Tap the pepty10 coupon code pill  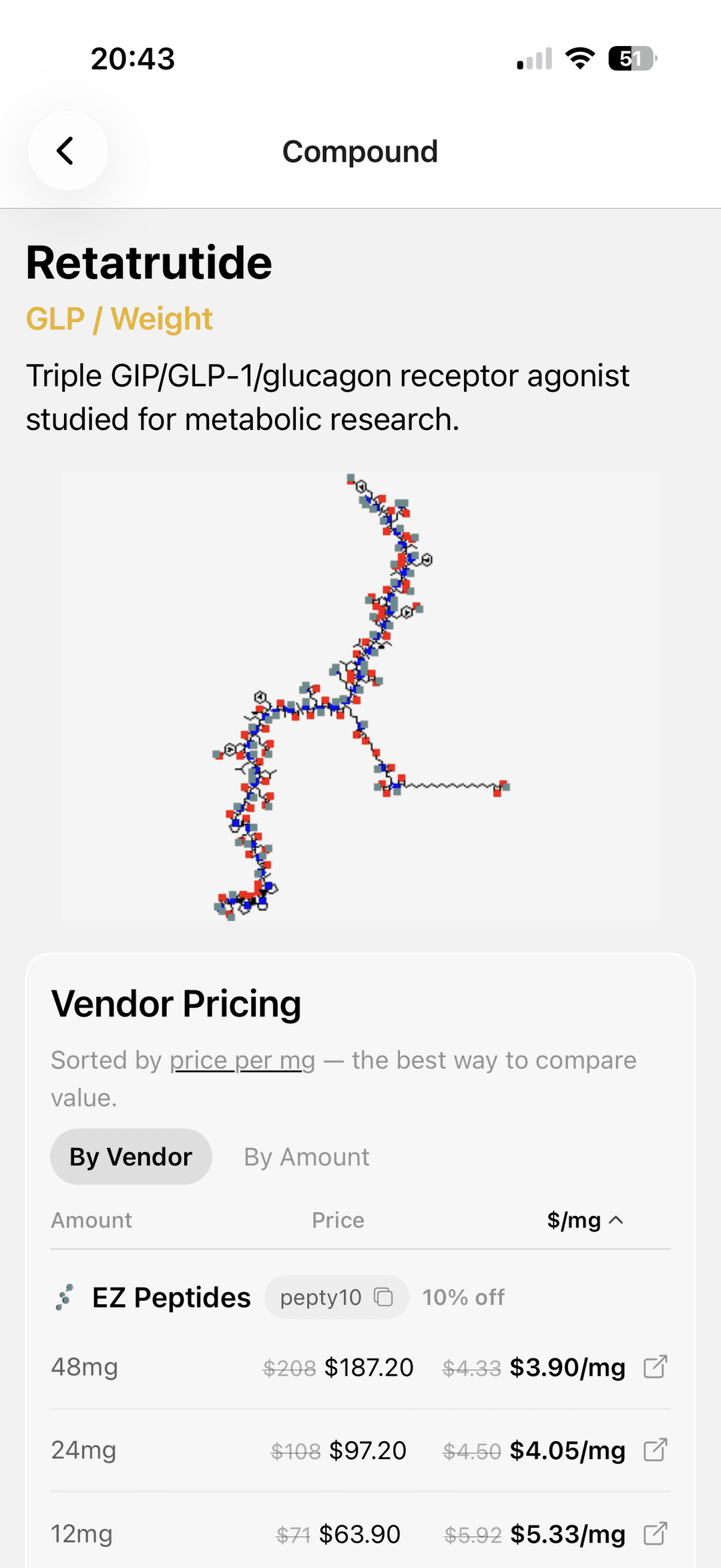321,1297
